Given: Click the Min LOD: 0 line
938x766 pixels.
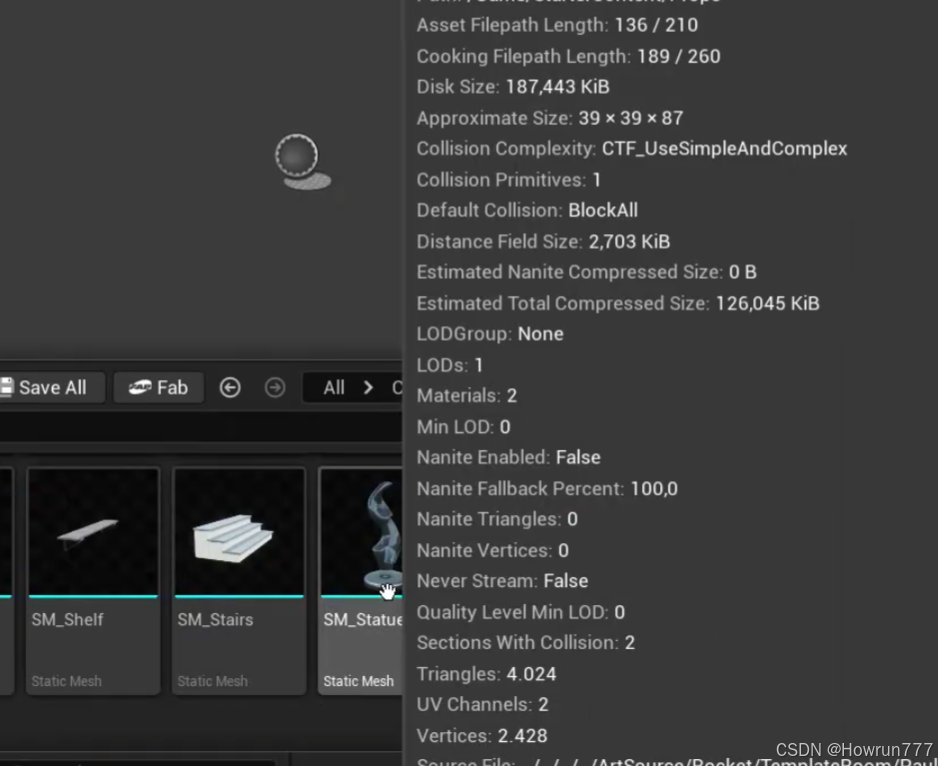Looking at the screenshot, I should point(464,427).
